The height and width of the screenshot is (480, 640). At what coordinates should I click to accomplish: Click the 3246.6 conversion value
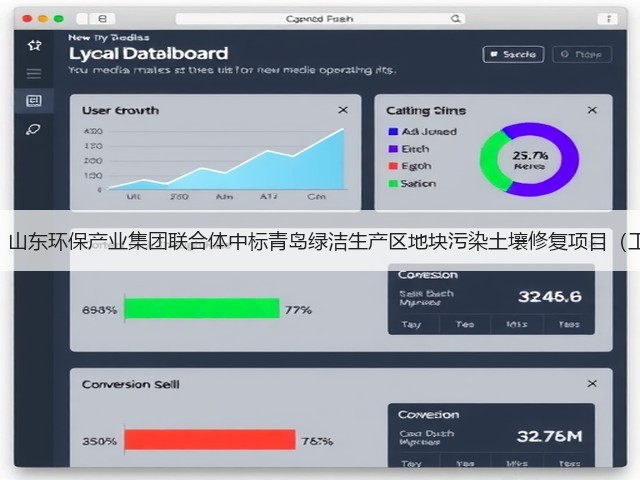coord(550,297)
